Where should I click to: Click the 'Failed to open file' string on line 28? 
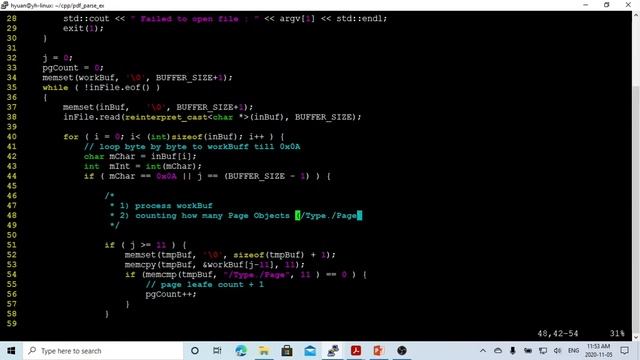(x=195, y=18)
